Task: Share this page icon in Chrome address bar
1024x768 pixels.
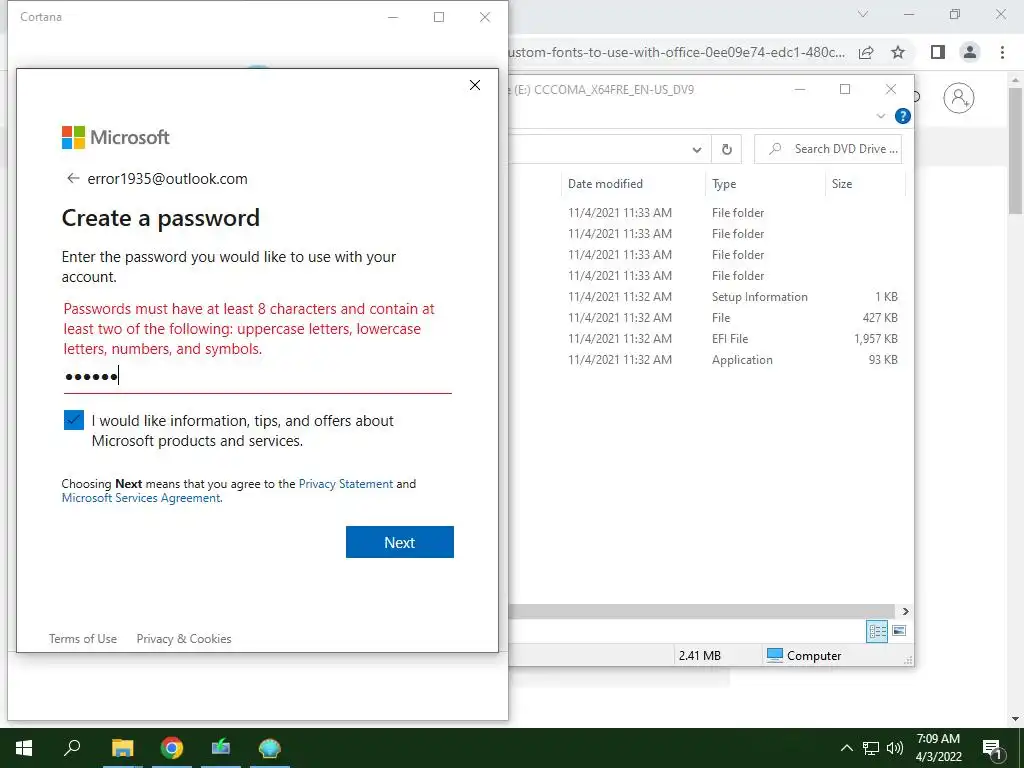Action: click(x=866, y=52)
